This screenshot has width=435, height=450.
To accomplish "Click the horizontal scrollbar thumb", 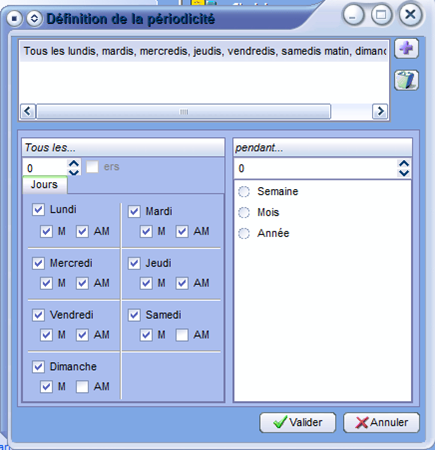I will point(184,111).
